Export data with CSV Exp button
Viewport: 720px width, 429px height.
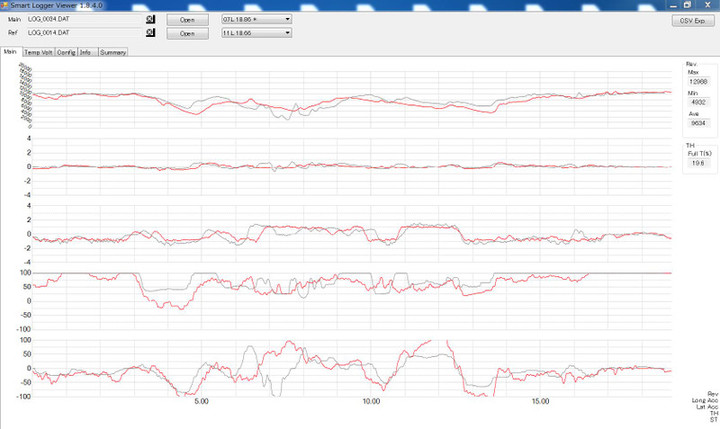[x=693, y=19]
